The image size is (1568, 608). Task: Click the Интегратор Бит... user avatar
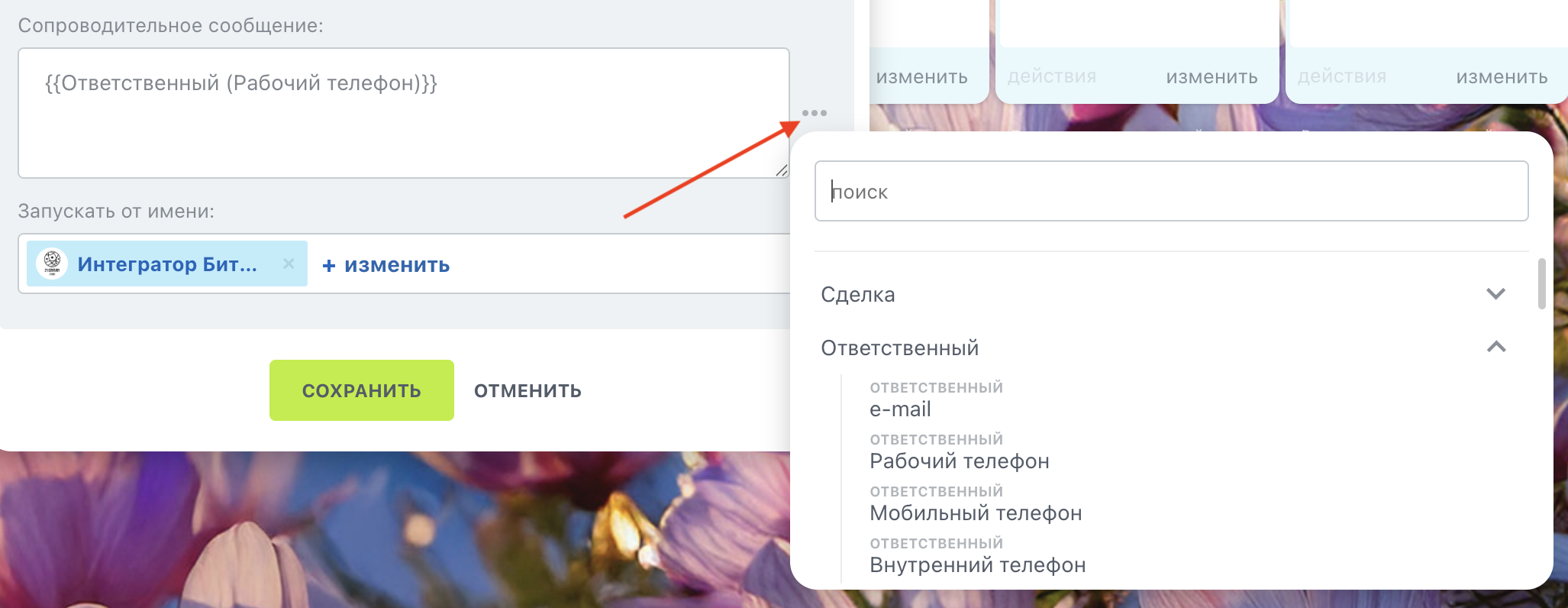pos(52,264)
